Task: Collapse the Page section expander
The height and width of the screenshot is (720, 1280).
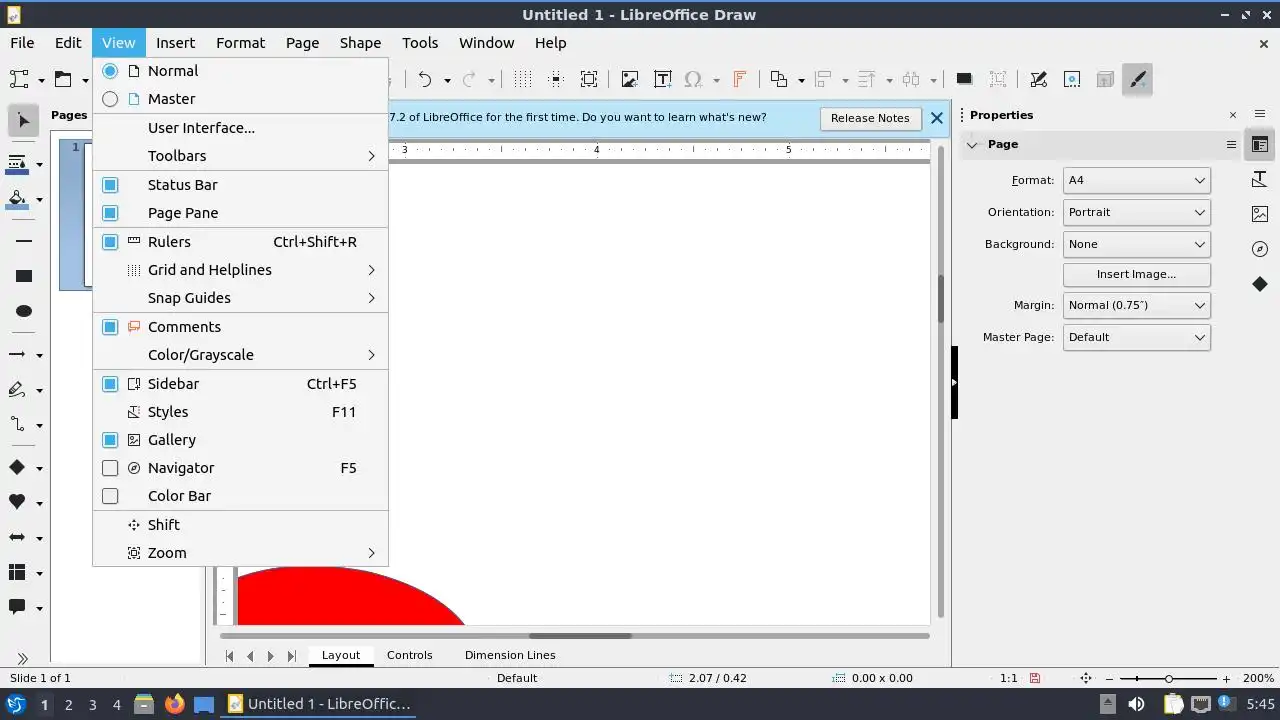Action: click(x=972, y=144)
